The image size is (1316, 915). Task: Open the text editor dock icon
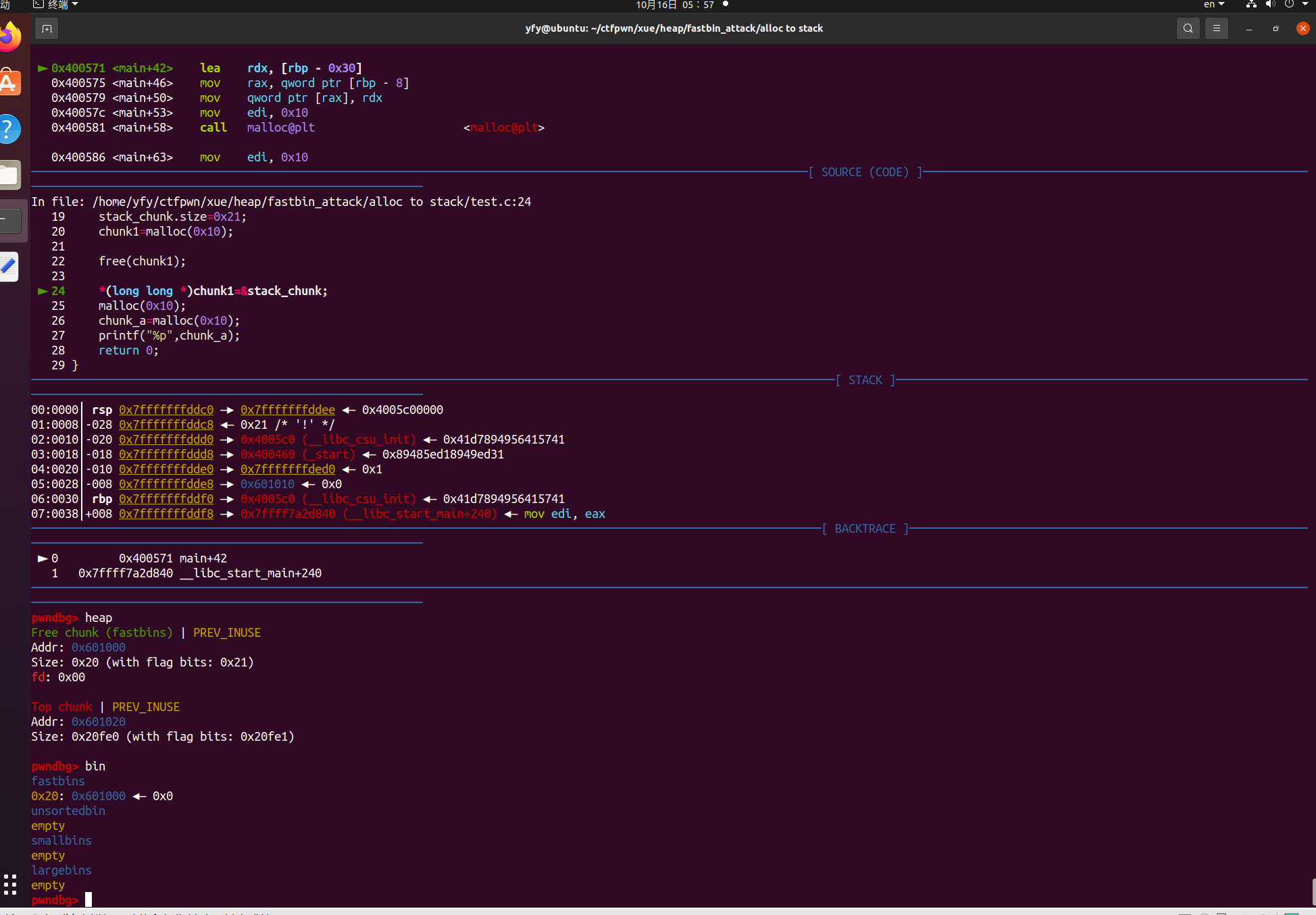click(9, 267)
